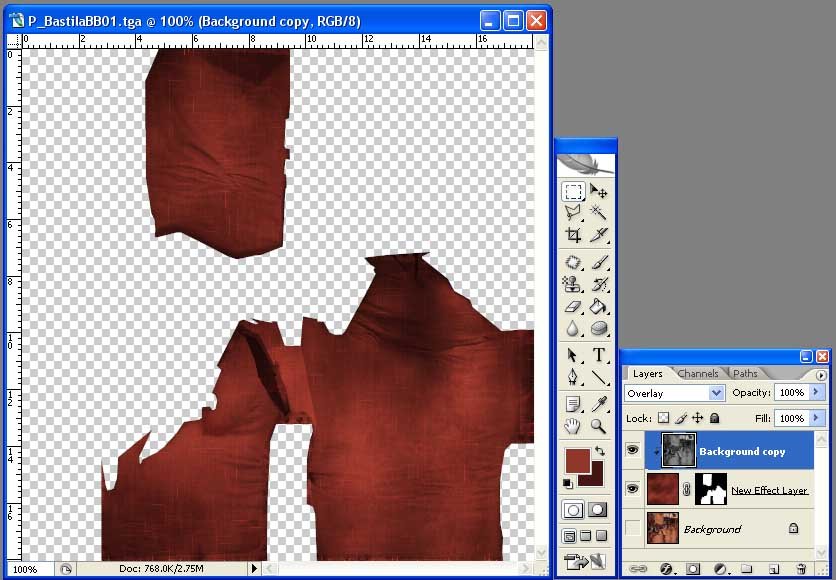Activate the Zoom magnifier tool
The image size is (836, 580).
599,427
